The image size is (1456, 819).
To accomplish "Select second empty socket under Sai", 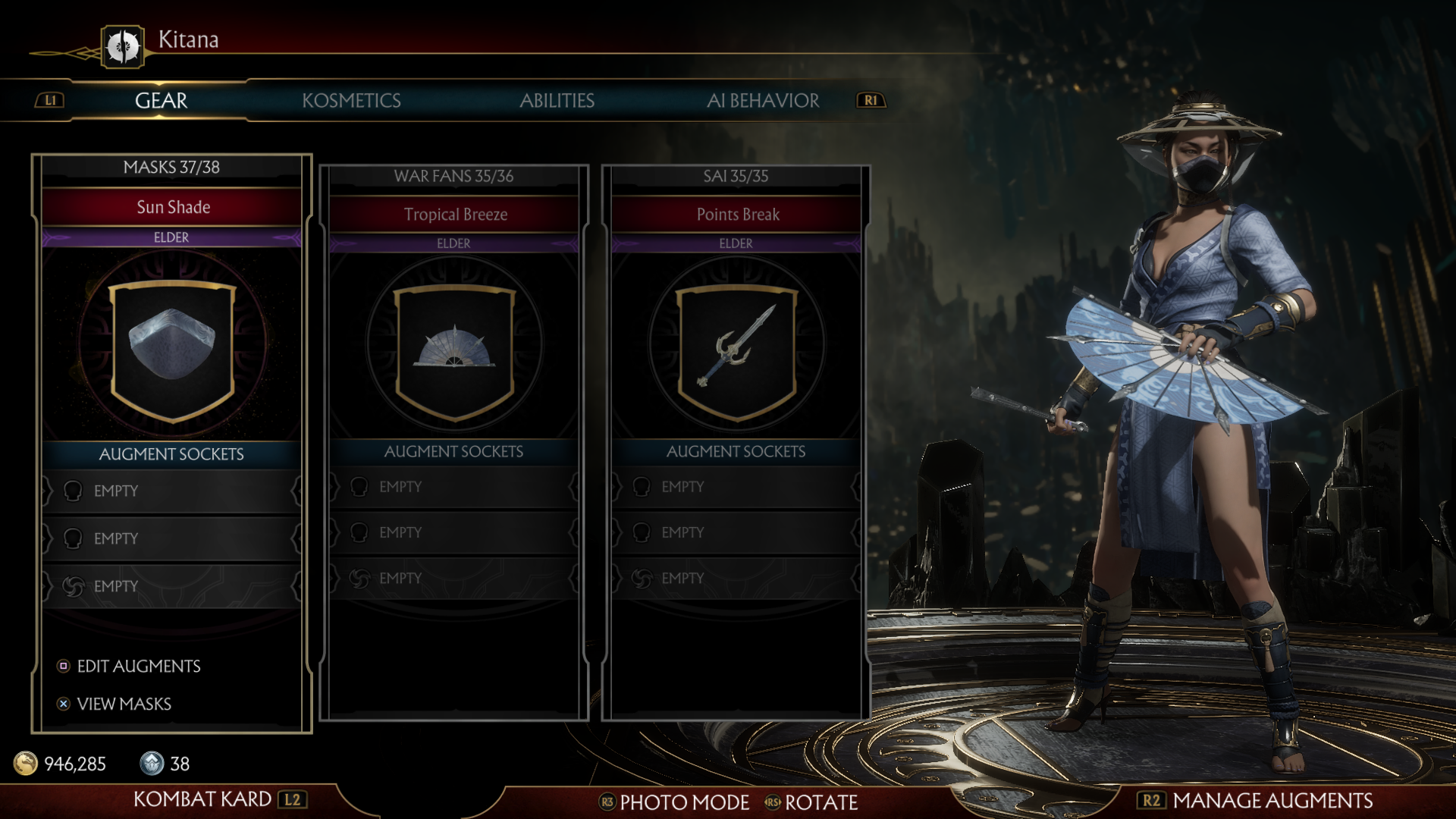I will pyautogui.click(x=736, y=532).
